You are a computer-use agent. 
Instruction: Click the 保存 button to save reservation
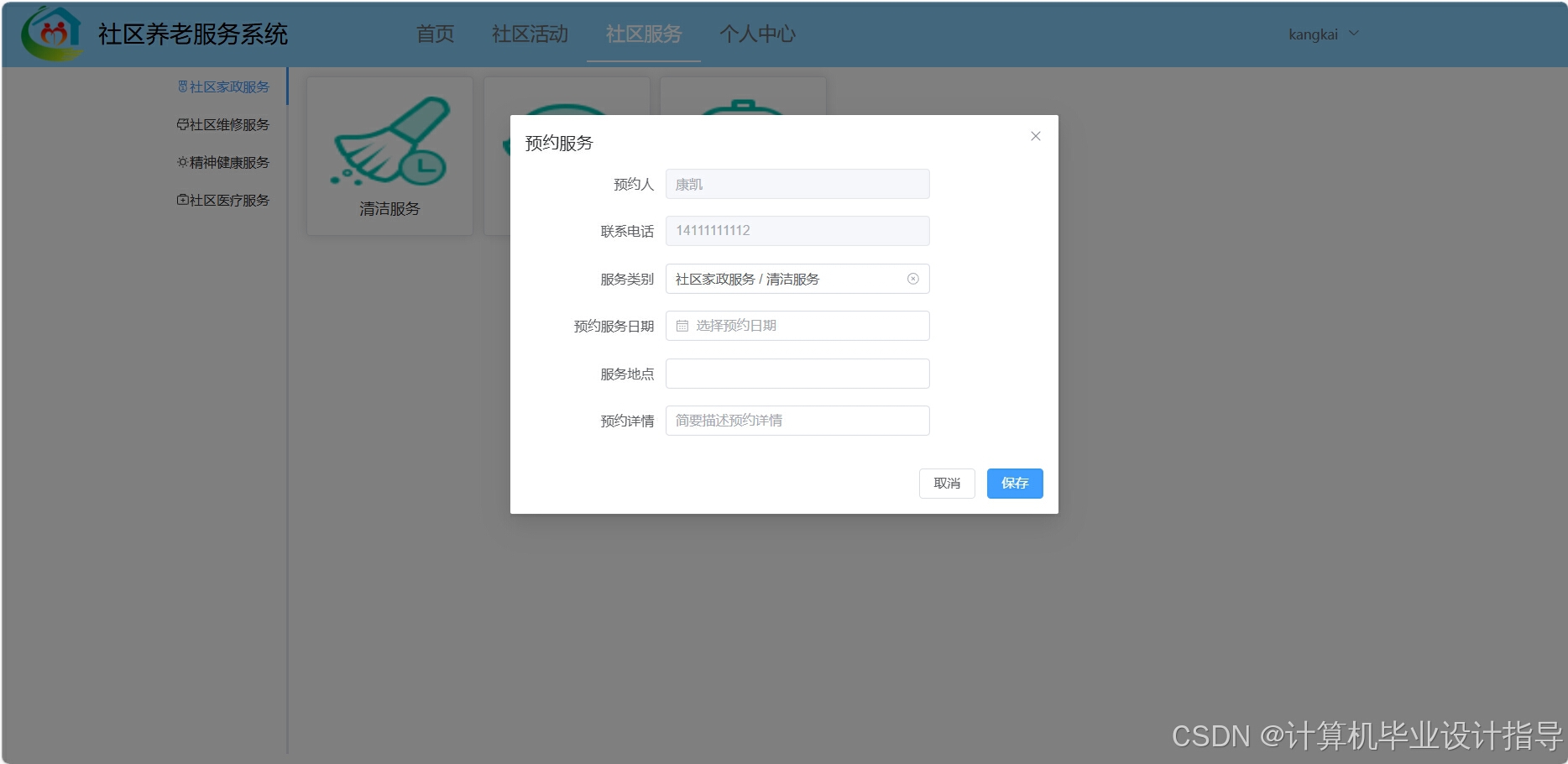1014,484
